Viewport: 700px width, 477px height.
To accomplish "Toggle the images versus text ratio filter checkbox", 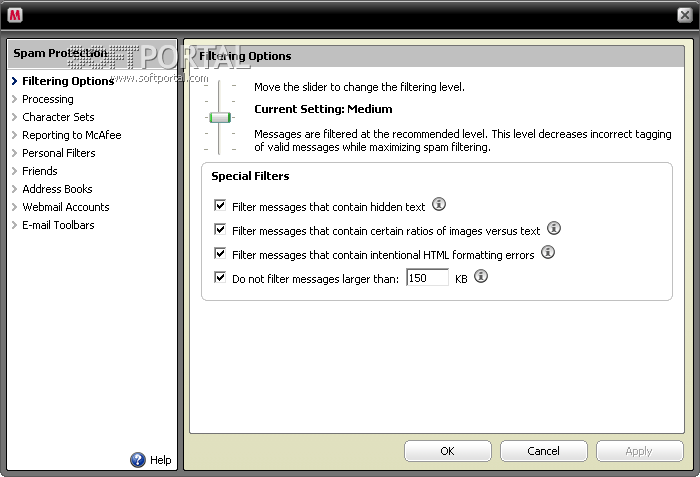I will point(220,230).
